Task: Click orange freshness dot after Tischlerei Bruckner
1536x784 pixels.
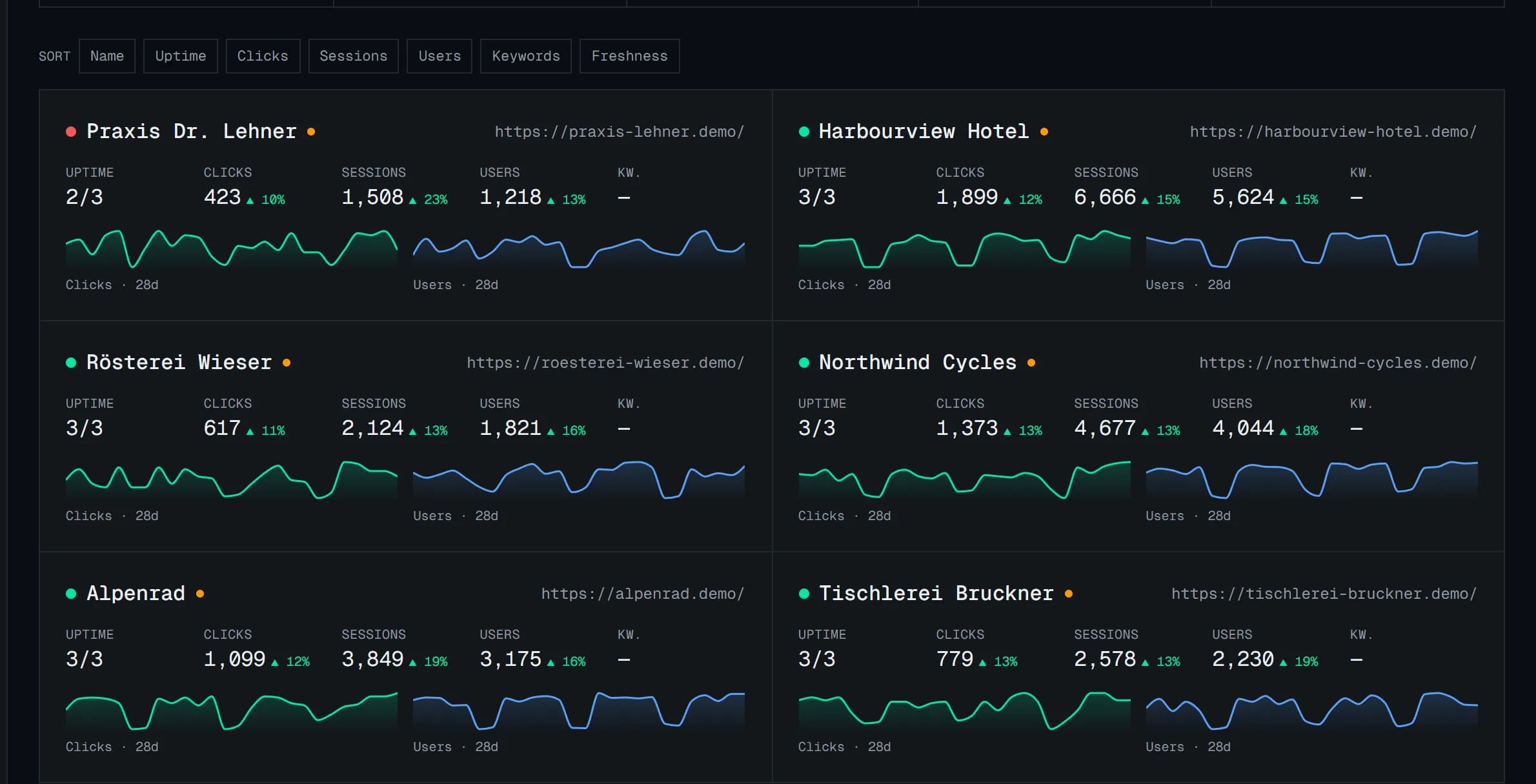Action: (x=1069, y=594)
